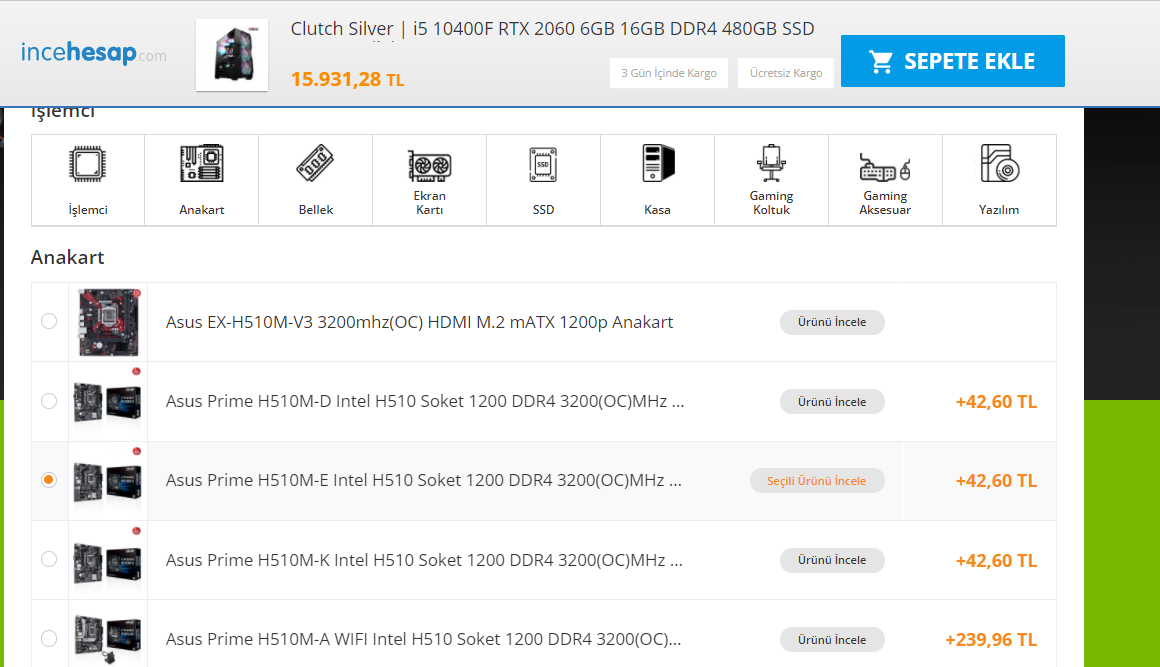
Task: Click the Asus Prime H510M-K product name
Action: point(424,561)
